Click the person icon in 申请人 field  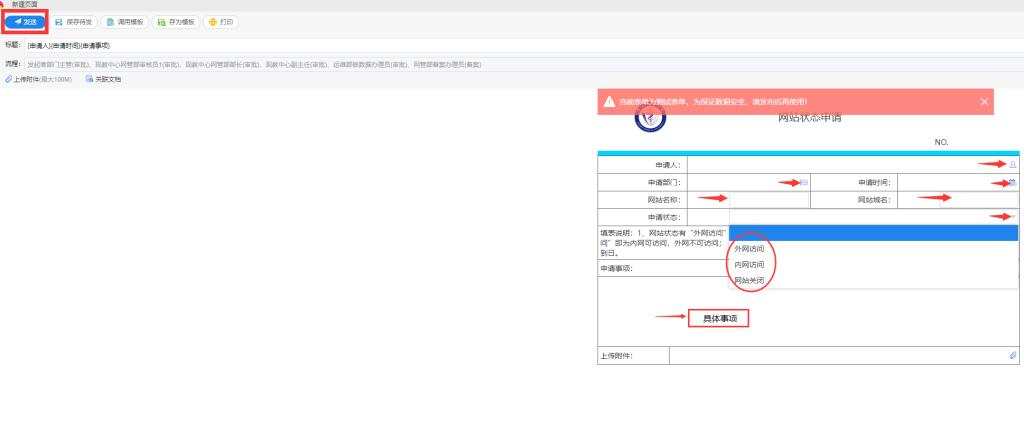1012,164
